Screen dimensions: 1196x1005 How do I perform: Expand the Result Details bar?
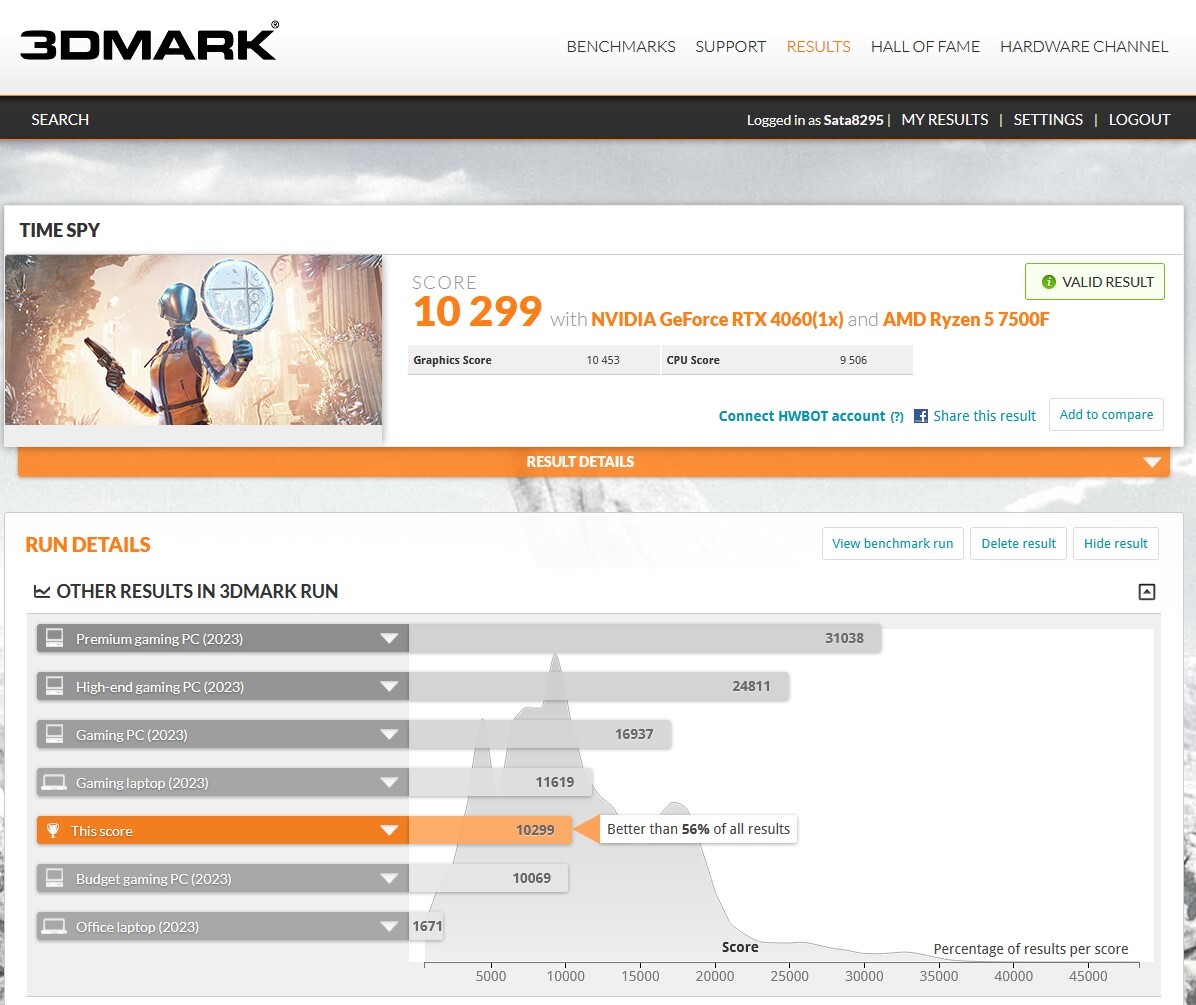[593, 461]
